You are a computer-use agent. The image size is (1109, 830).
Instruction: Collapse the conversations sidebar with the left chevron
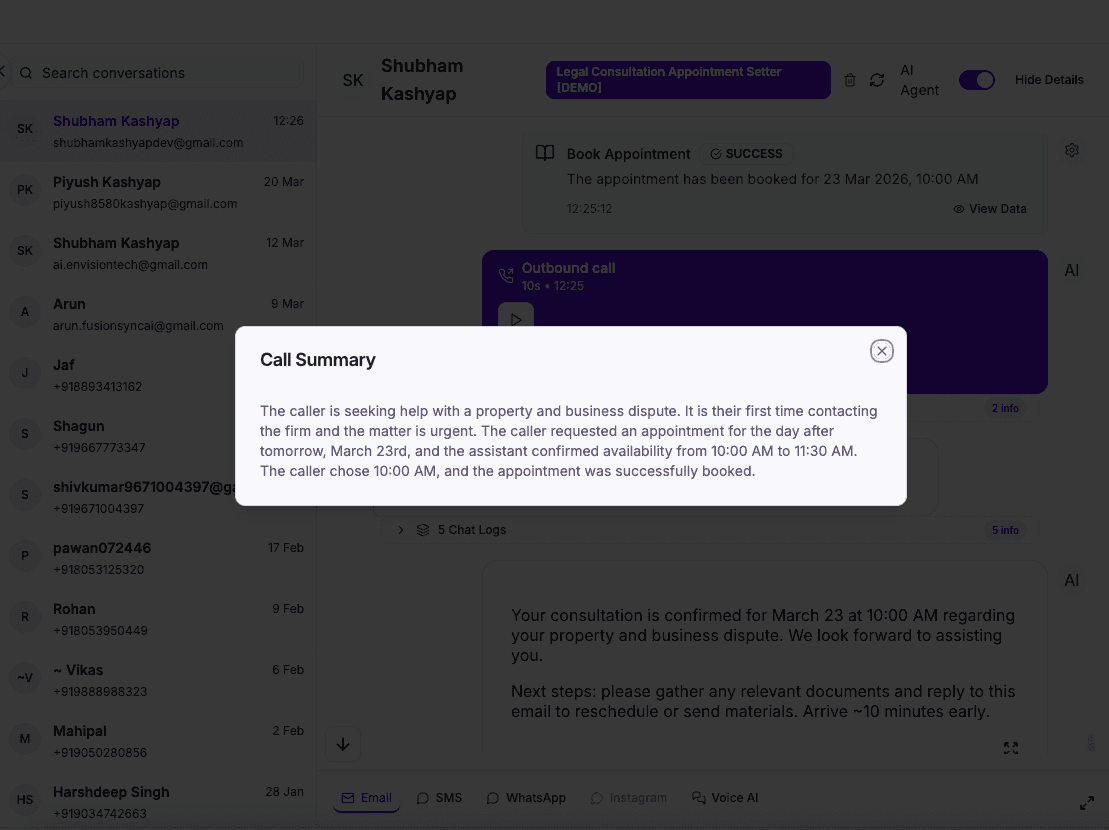(4, 71)
